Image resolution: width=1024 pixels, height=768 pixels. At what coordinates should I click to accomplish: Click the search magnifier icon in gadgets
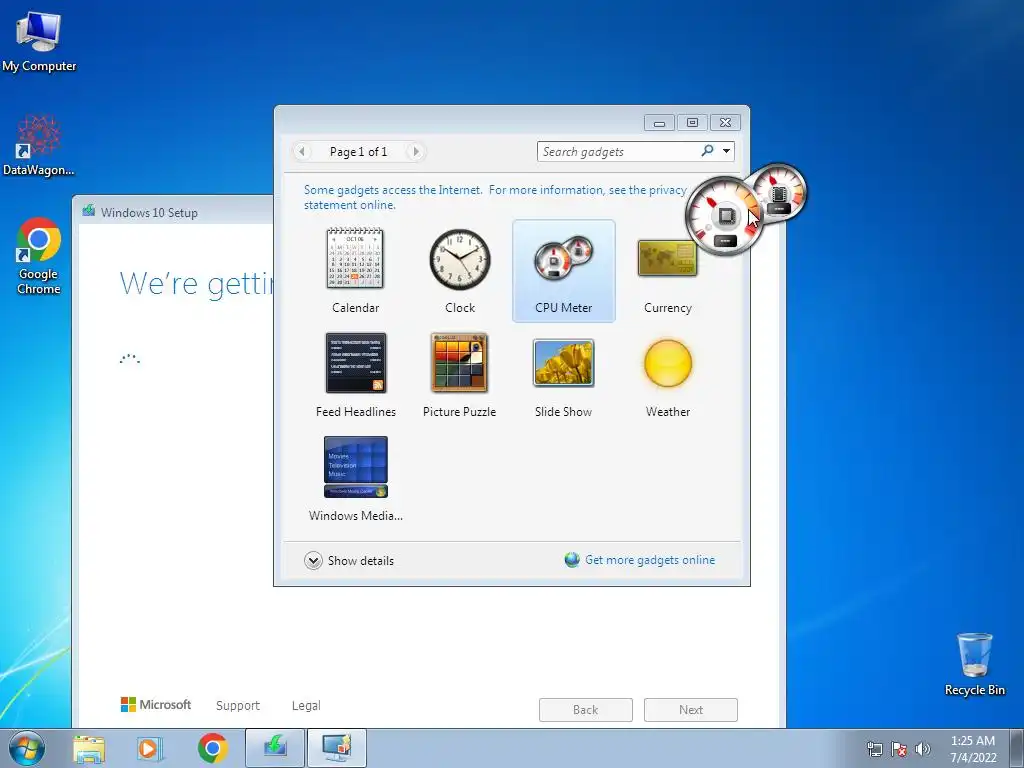click(x=707, y=151)
